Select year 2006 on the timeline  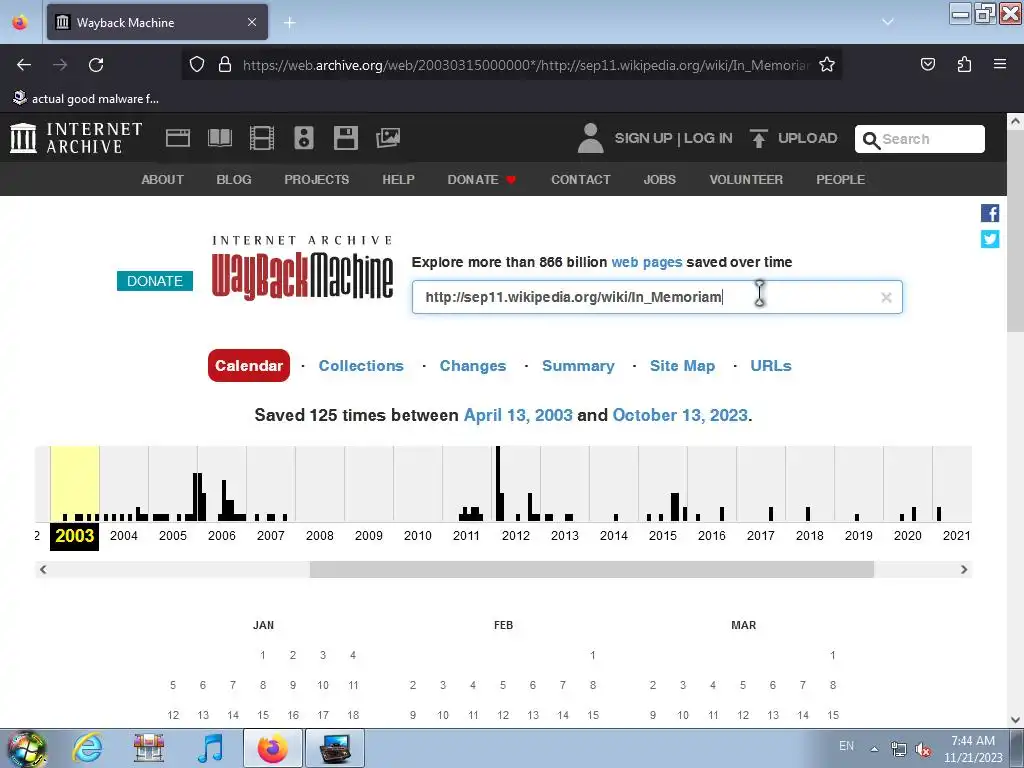222,536
